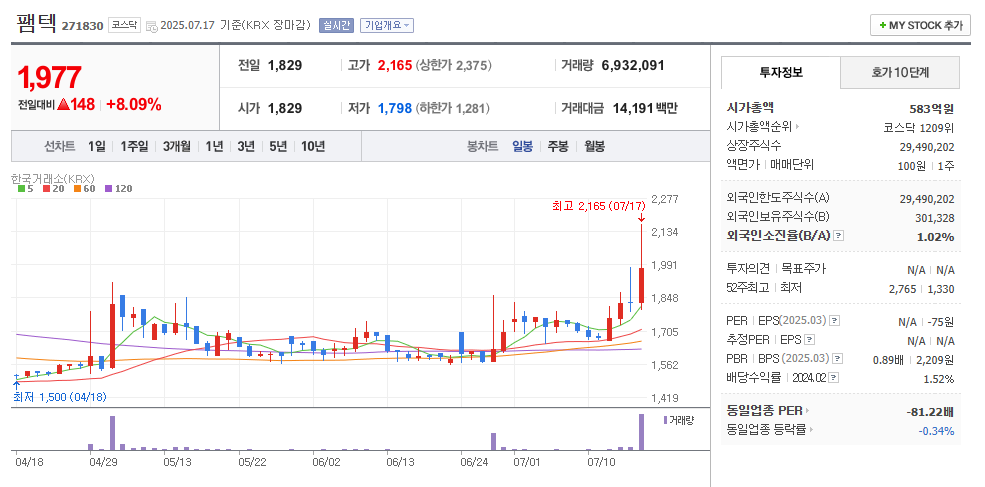Click the red 20-day moving average legend square

pos(46,189)
